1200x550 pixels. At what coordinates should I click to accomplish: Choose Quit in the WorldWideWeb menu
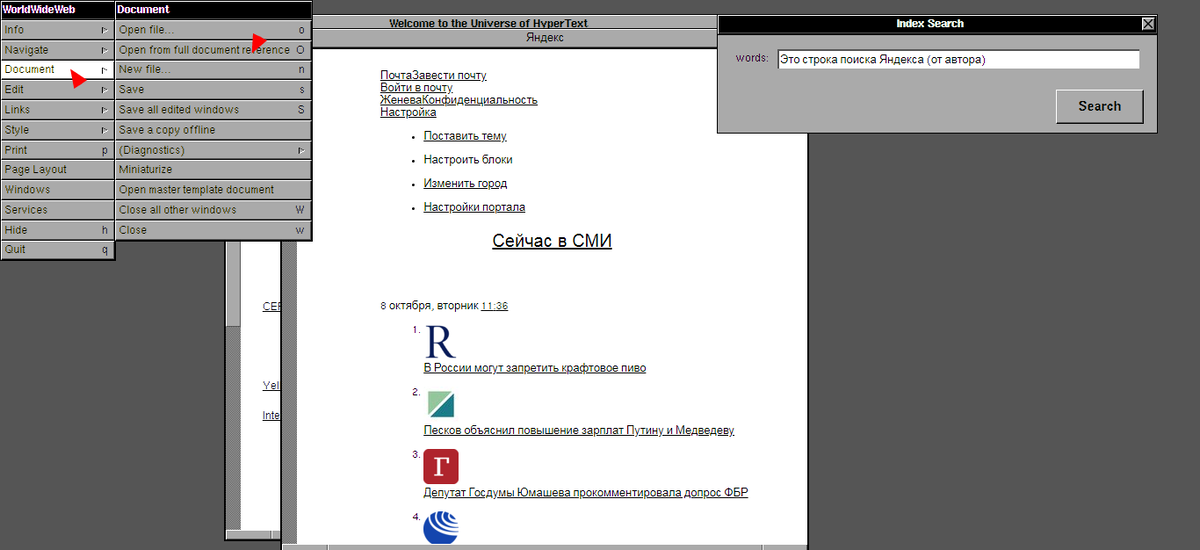(x=57, y=250)
